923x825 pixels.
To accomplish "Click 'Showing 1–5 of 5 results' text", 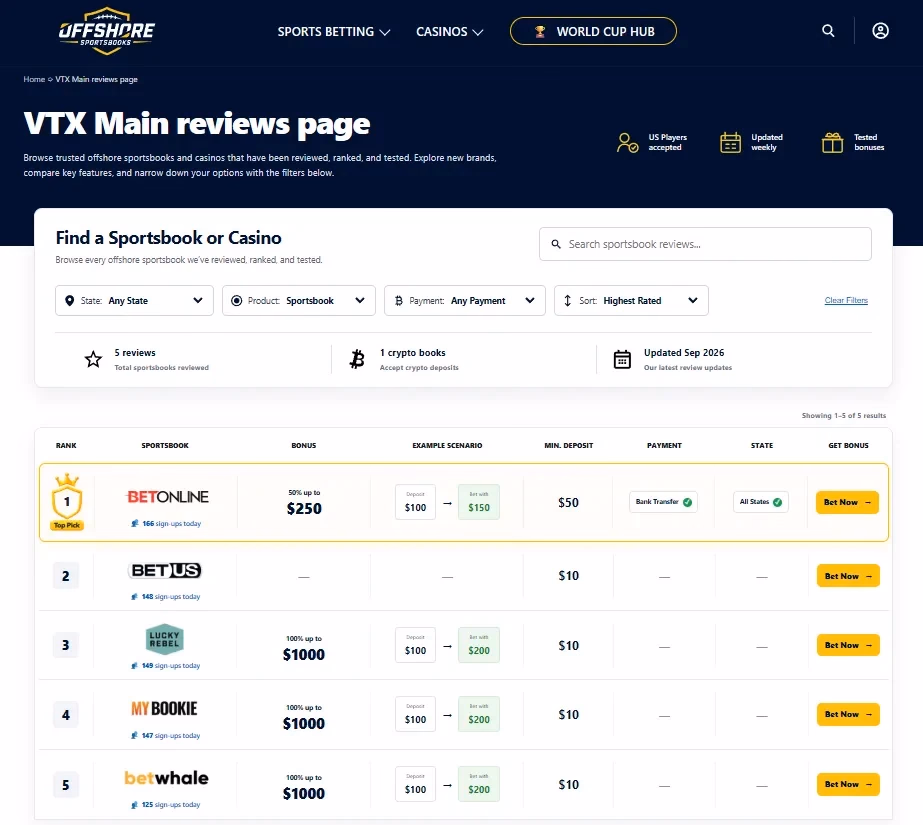I will [x=844, y=415].
